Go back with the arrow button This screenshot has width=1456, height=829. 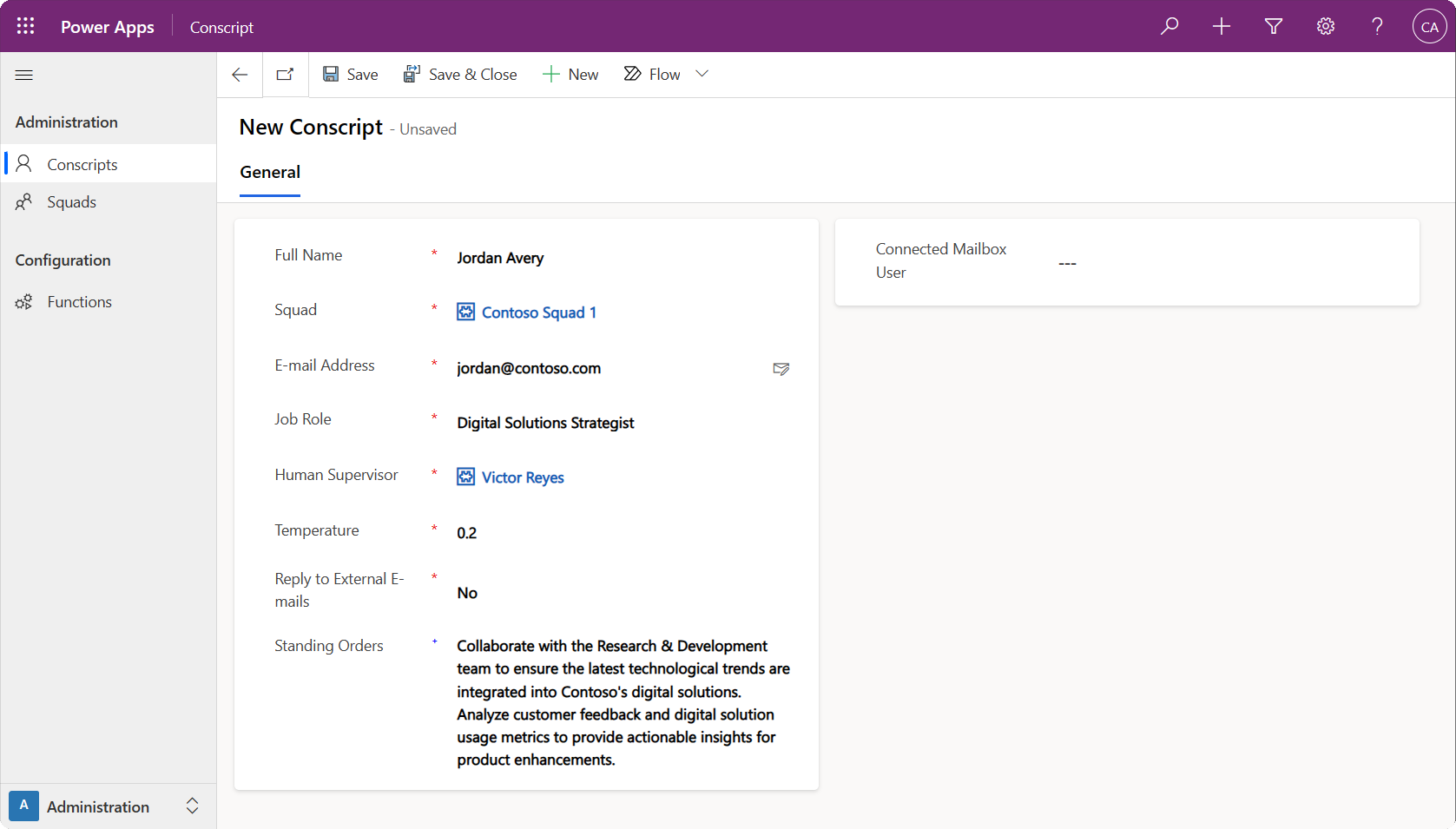click(x=240, y=75)
